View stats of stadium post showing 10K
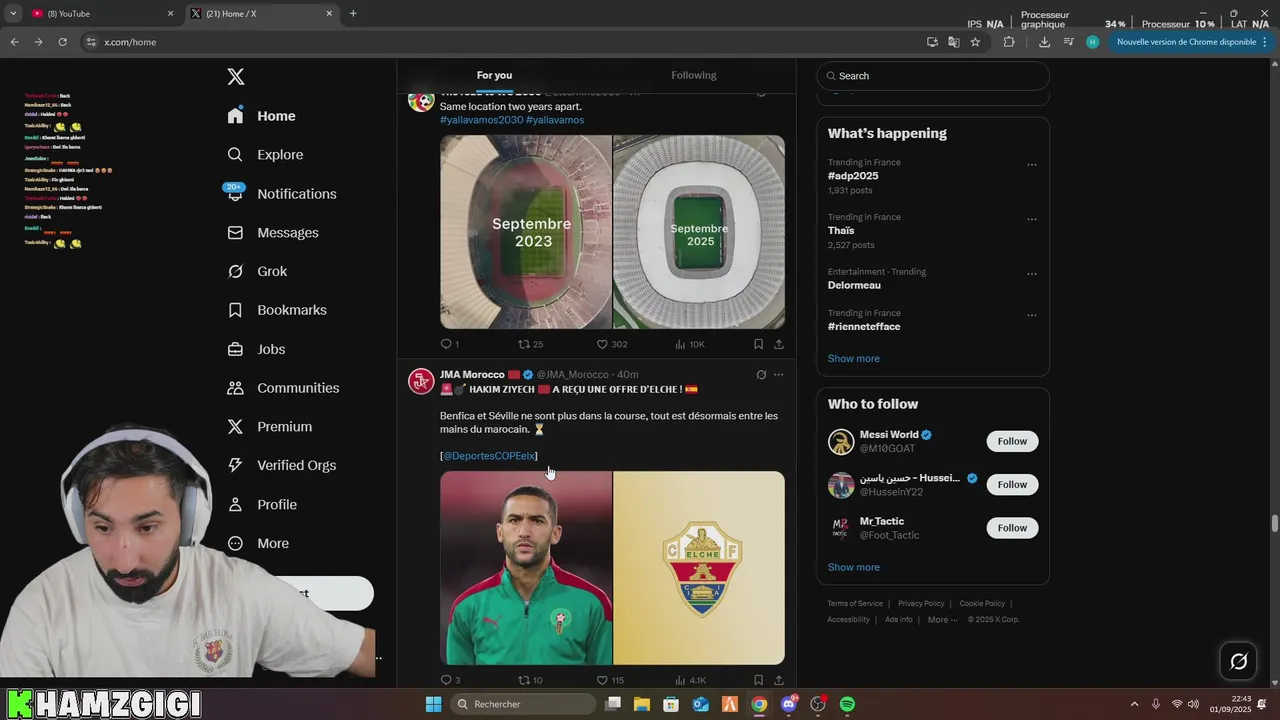 coord(690,344)
